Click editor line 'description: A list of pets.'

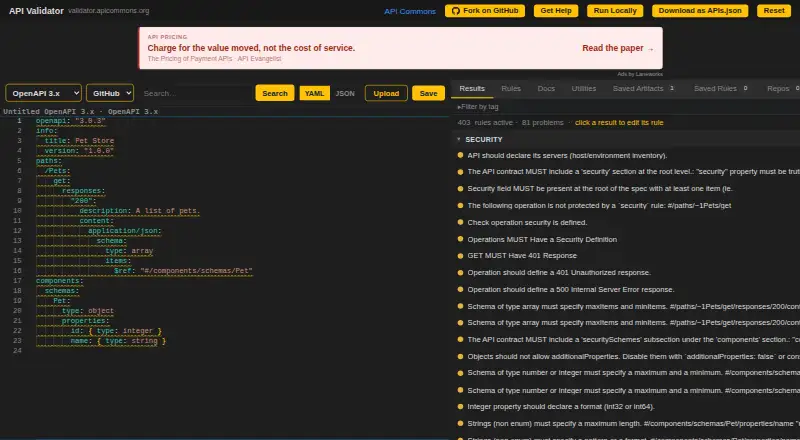click(139, 211)
